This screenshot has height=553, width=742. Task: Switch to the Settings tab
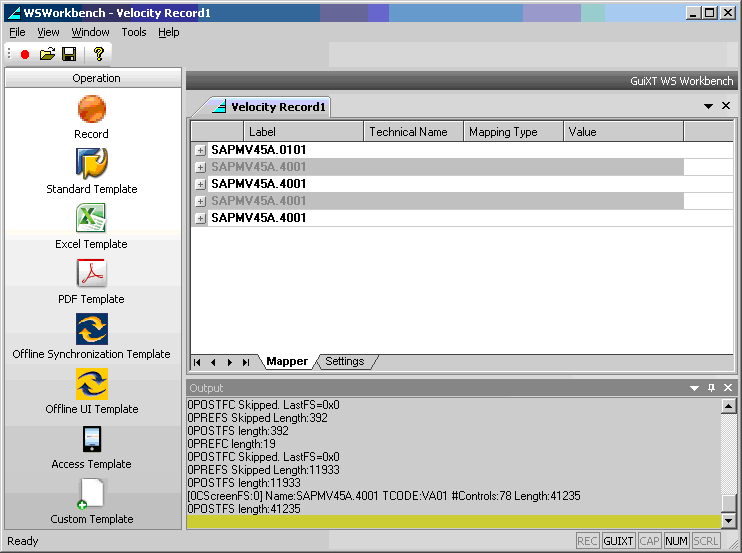pos(344,361)
